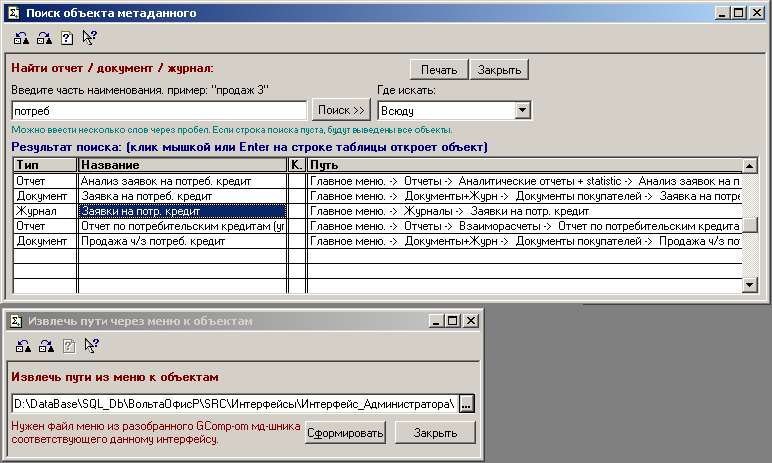This screenshot has width=772, height=463.
Task: Click undo icon in the search window toolbar
Action: 23,39
